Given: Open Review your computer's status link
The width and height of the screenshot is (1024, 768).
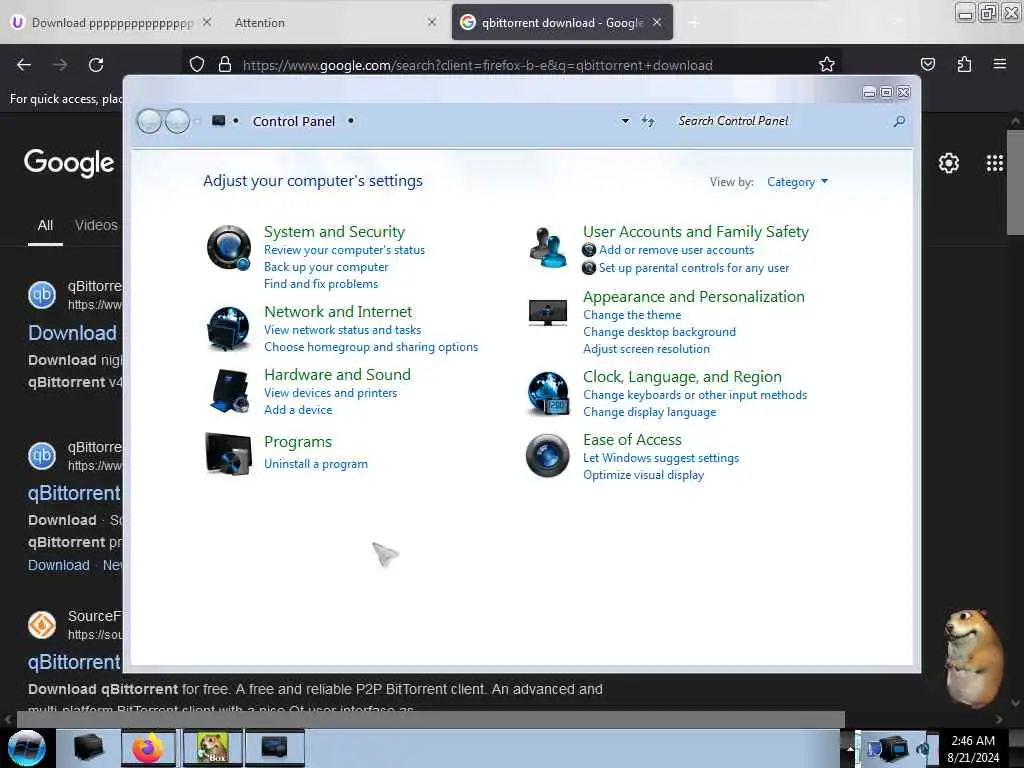Looking at the screenshot, I should click(344, 250).
